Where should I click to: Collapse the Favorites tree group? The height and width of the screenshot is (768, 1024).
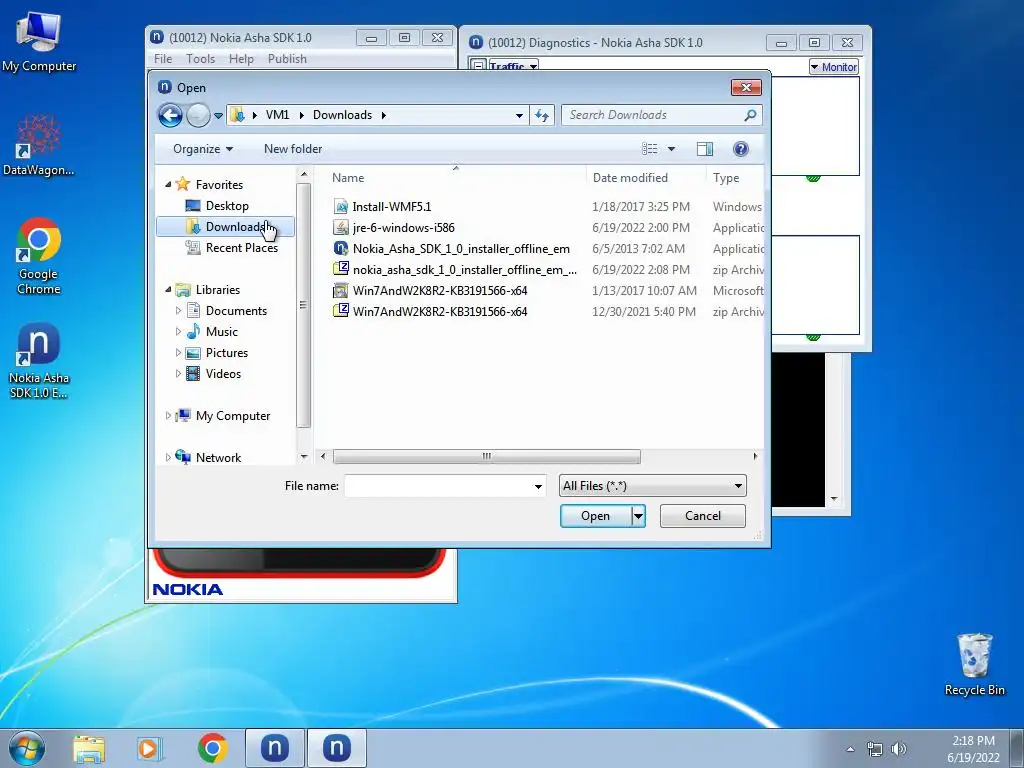[168, 185]
